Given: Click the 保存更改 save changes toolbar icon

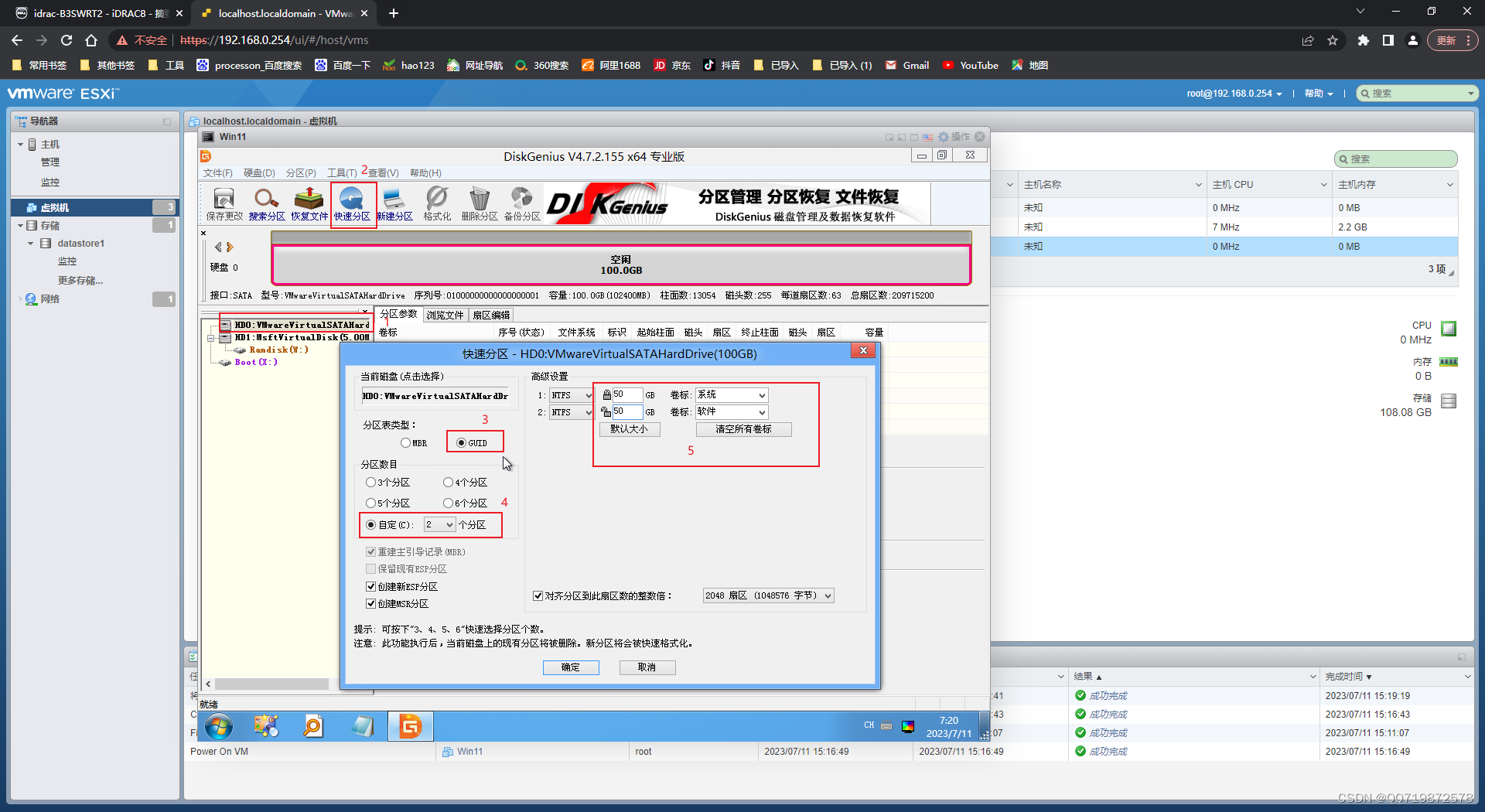Looking at the screenshot, I should coord(224,204).
